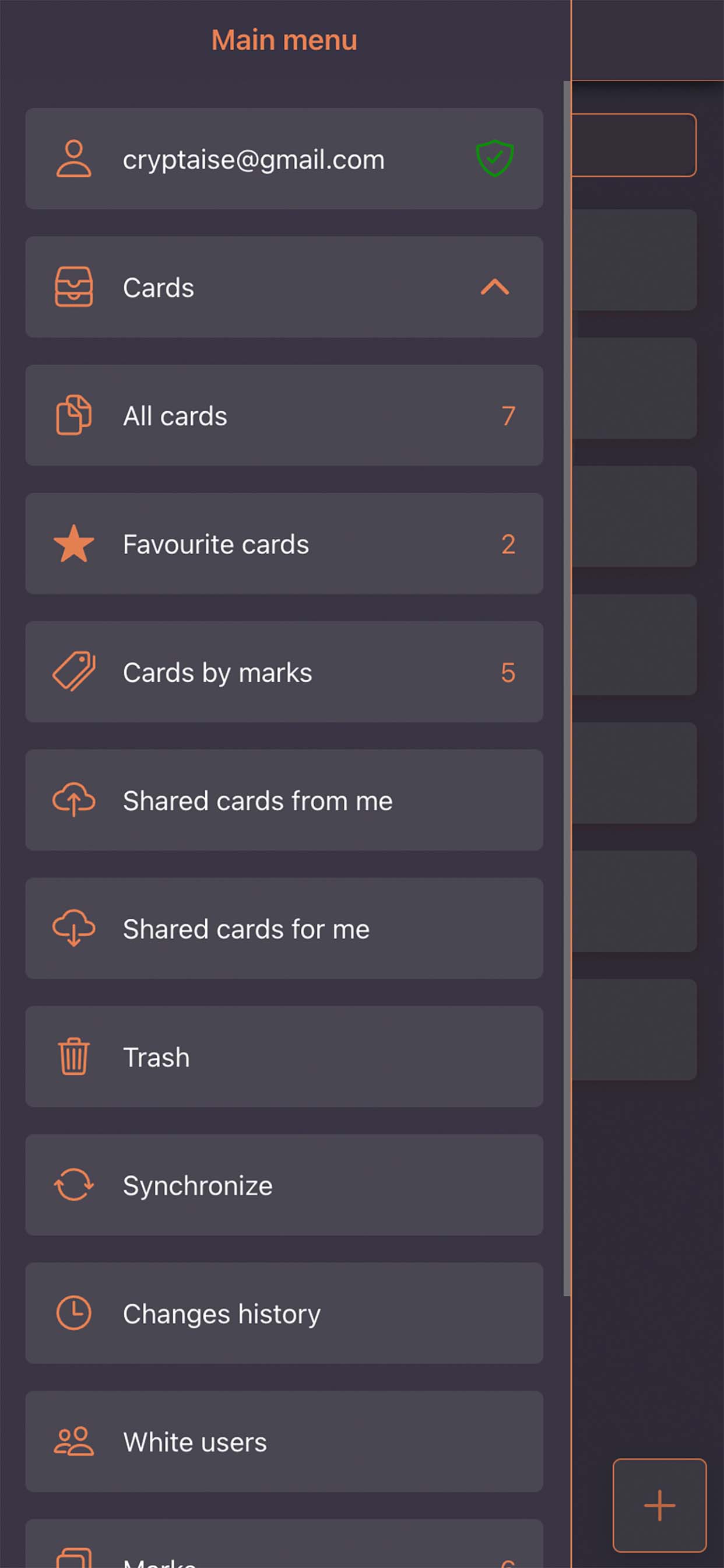The height and width of the screenshot is (1568, 724).
Task: Click the Synchronize arrows icon
Action: (73, 1185)
